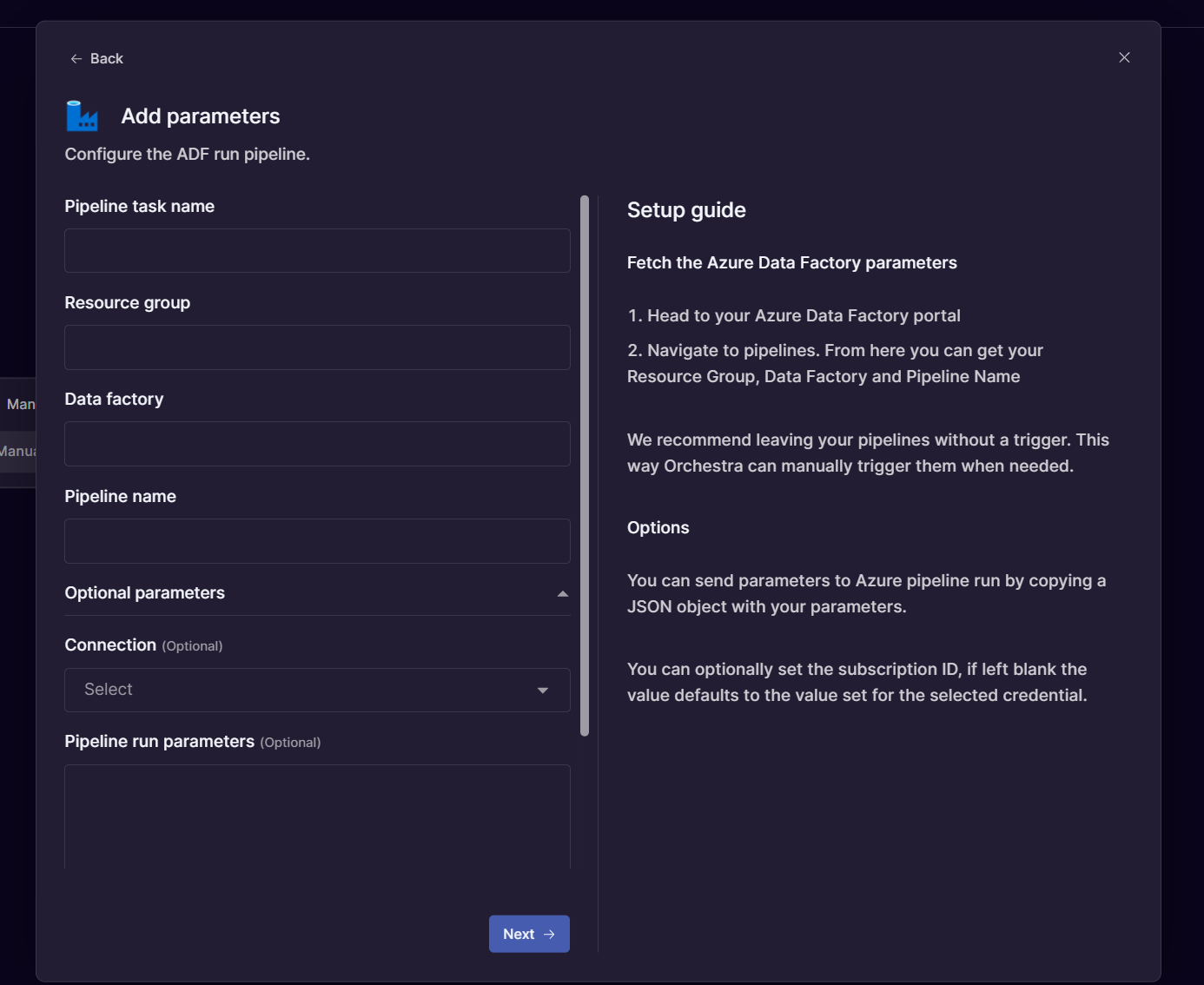1204x985 pixels.
Task: Click the upper Man entry in the left sidebar
Action: point(21,403)
